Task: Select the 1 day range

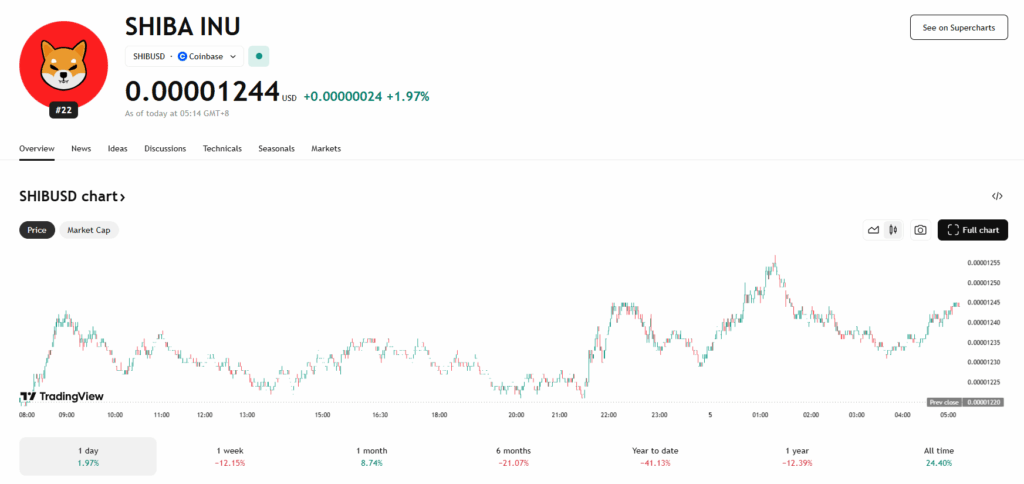Action: point(88,457)
